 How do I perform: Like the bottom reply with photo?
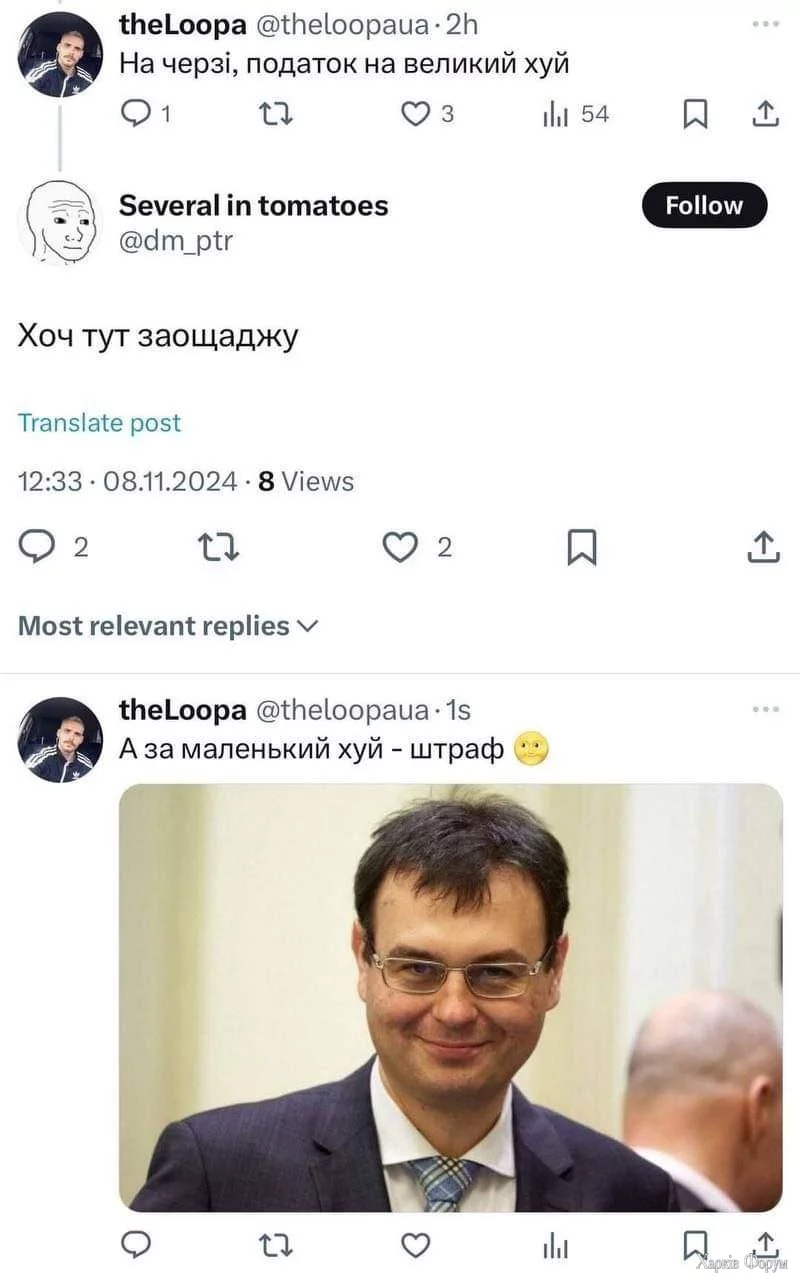coord(415,1244)
